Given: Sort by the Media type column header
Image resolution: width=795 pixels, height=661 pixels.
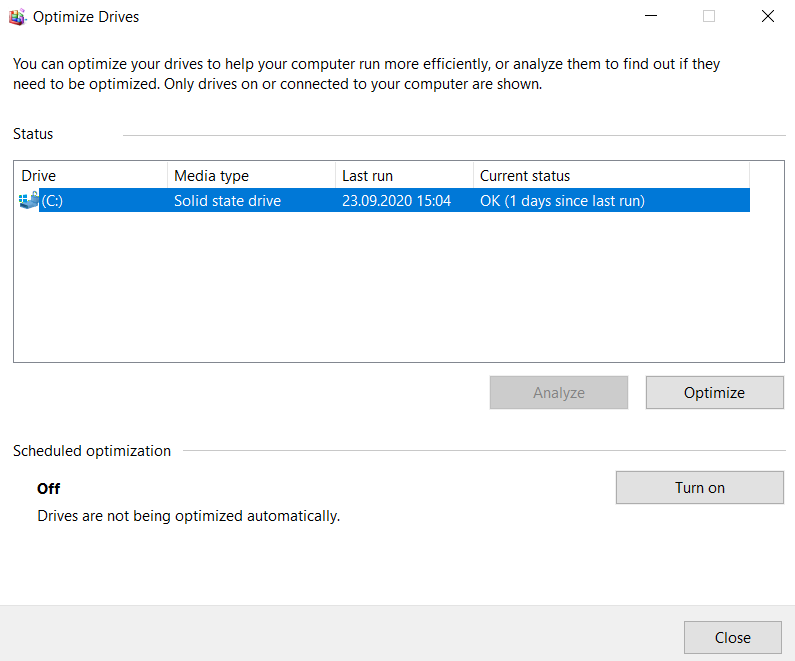Looking at the screenshot, I should pyautogui.click(x=251, y=175).
